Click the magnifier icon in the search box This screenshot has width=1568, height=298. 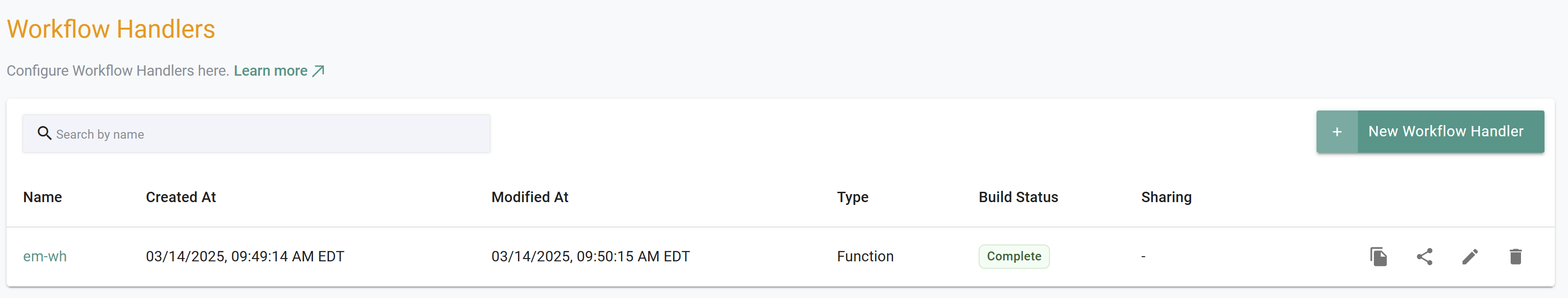click(x=45, y=133)
